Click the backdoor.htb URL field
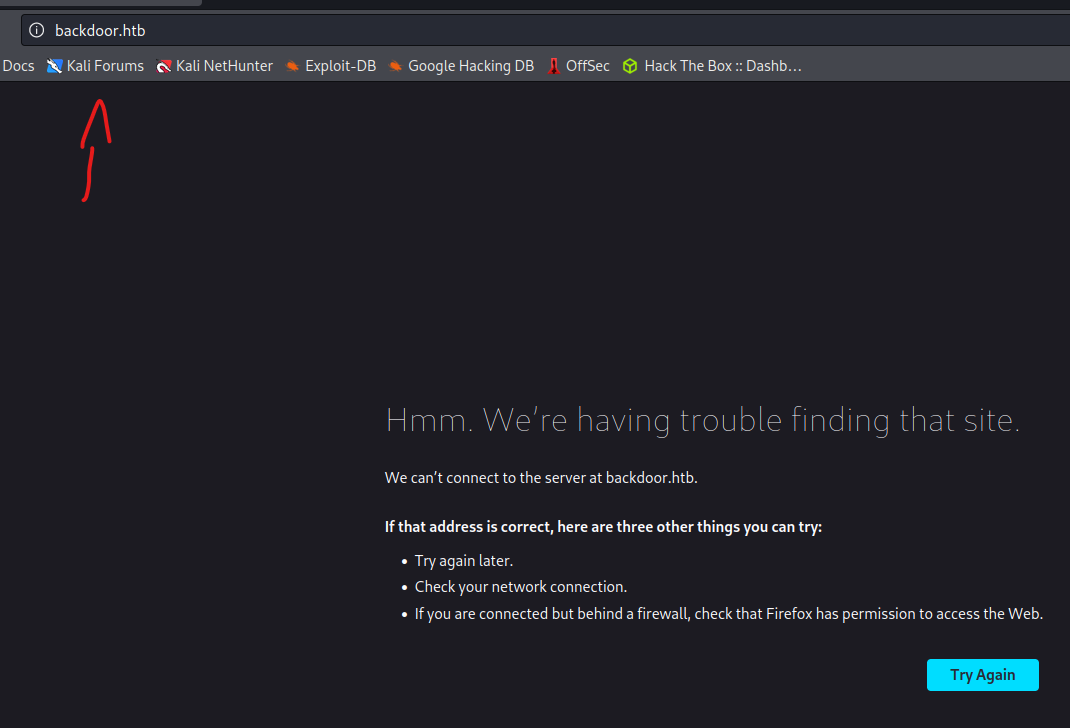 (x=546, y=31)
